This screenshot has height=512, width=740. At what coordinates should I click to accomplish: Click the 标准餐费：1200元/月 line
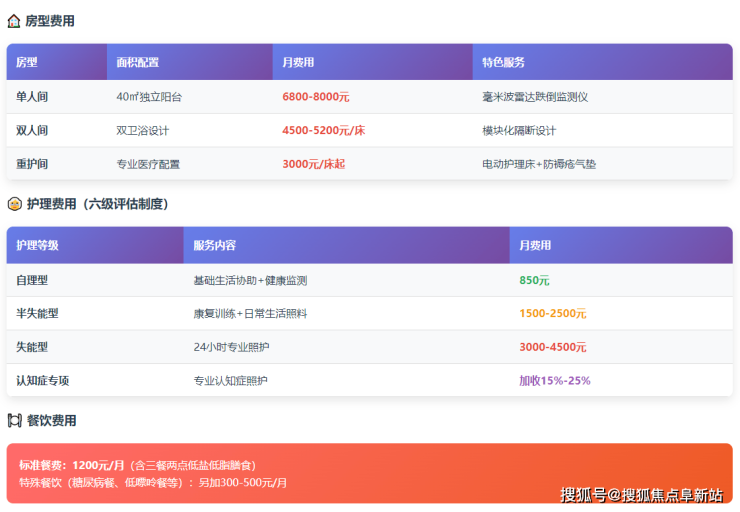[138, 465]
